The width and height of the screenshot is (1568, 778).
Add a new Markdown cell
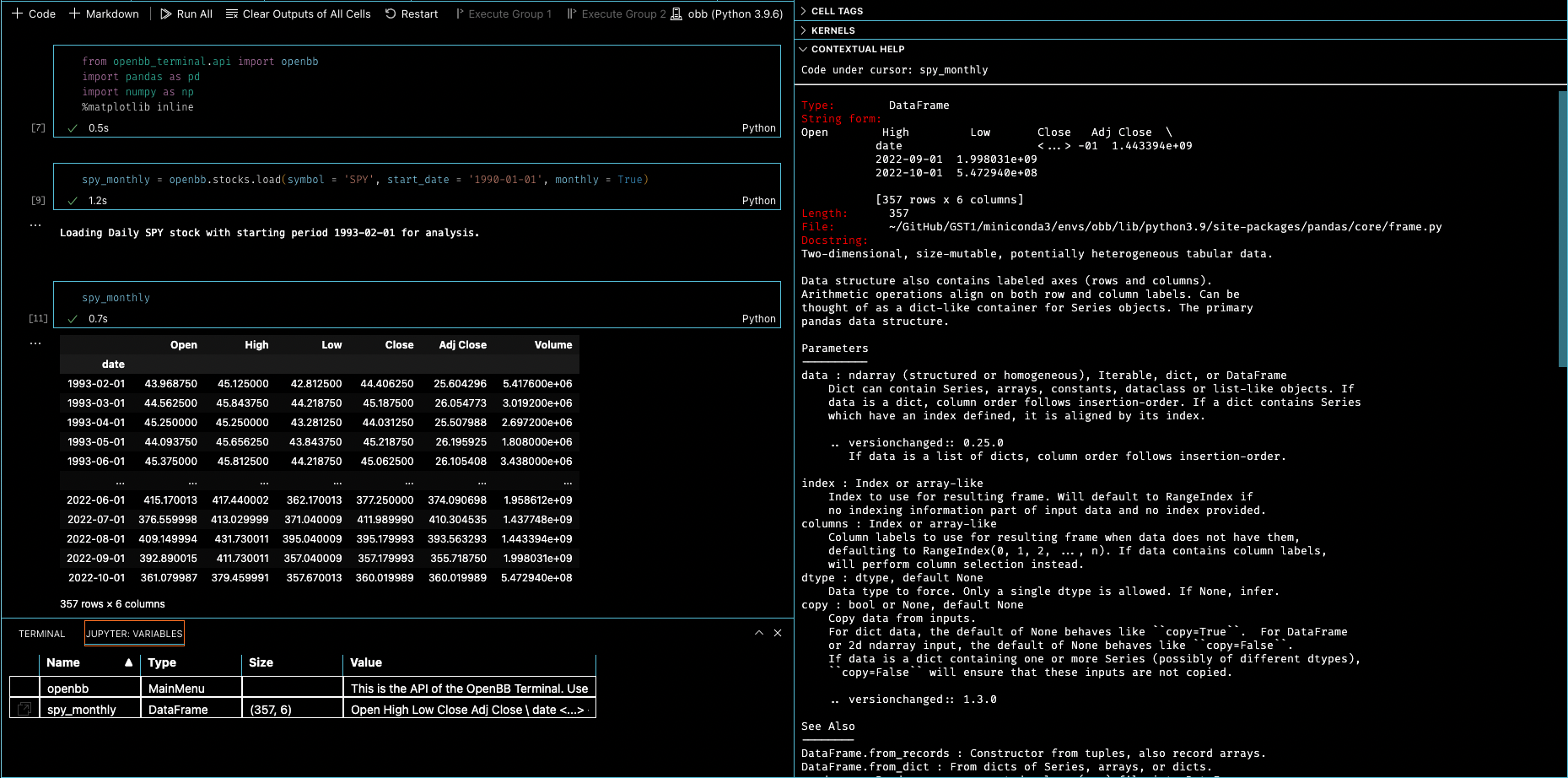(x=104, y=14)
